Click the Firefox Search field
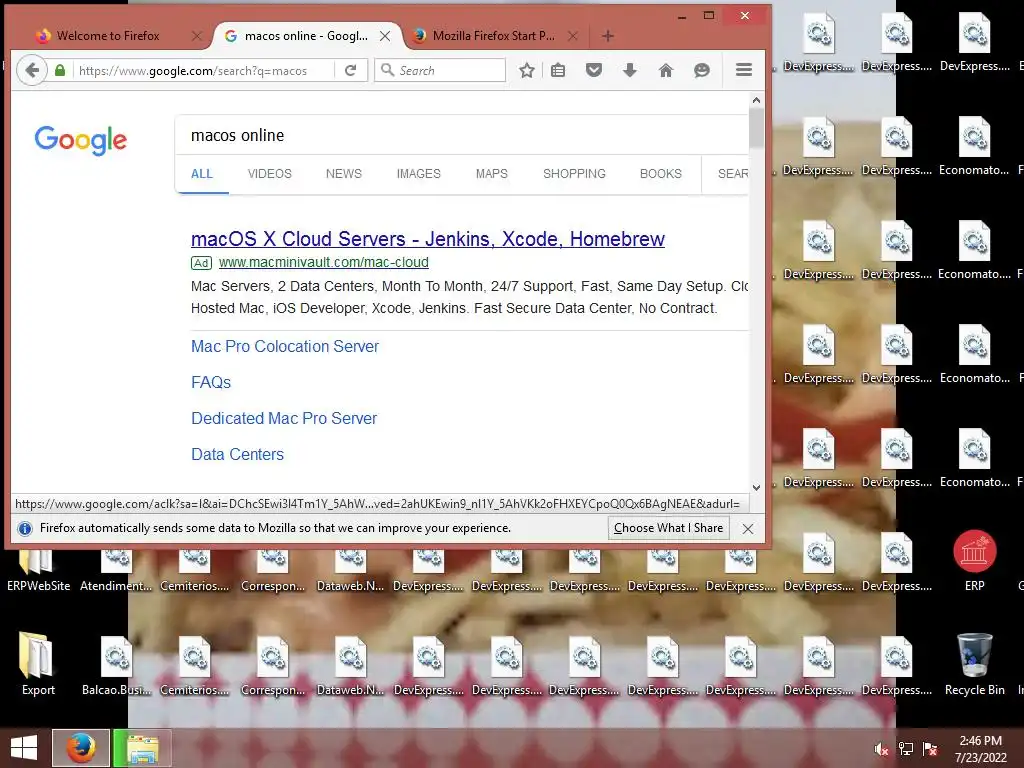1024x768 pixels. pos(440,71)
